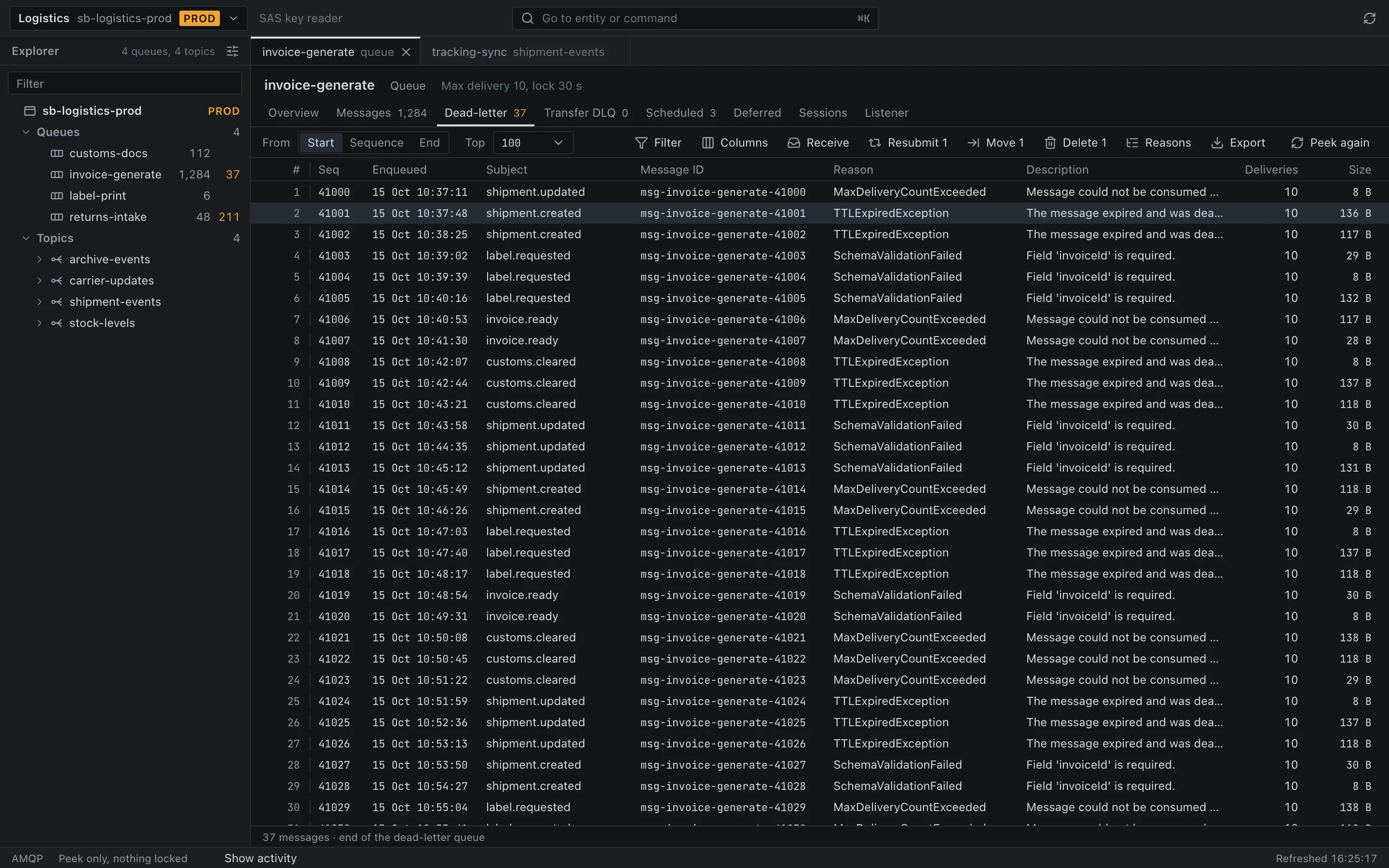This screenshot has height=868, width=1389.
Task: Click the Filter funnel button
Action: point(658,142)
